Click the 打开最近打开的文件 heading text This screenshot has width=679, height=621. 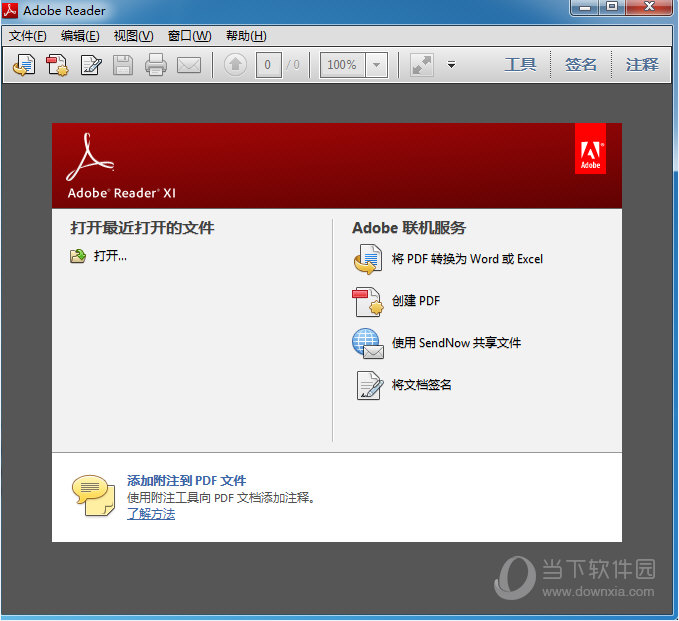142,228
